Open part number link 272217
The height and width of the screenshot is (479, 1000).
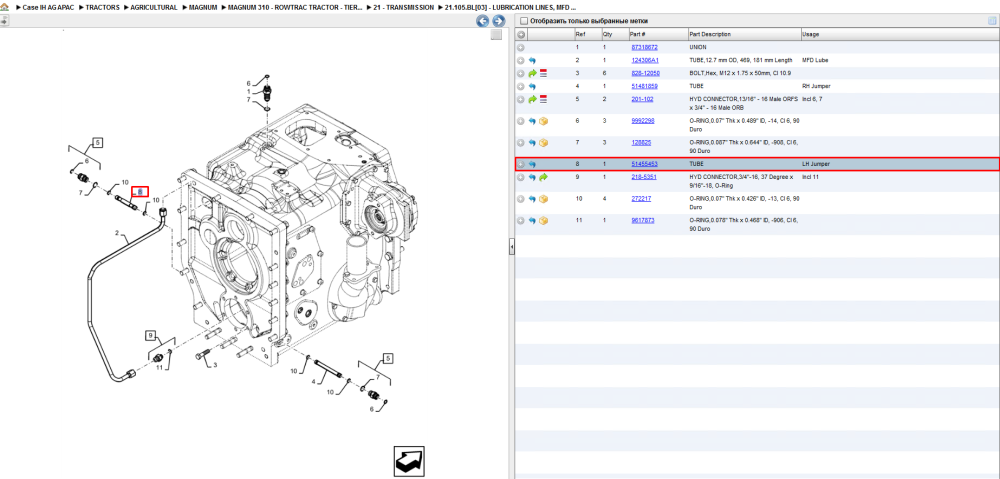pyautogui.click(x=641, y=198)
